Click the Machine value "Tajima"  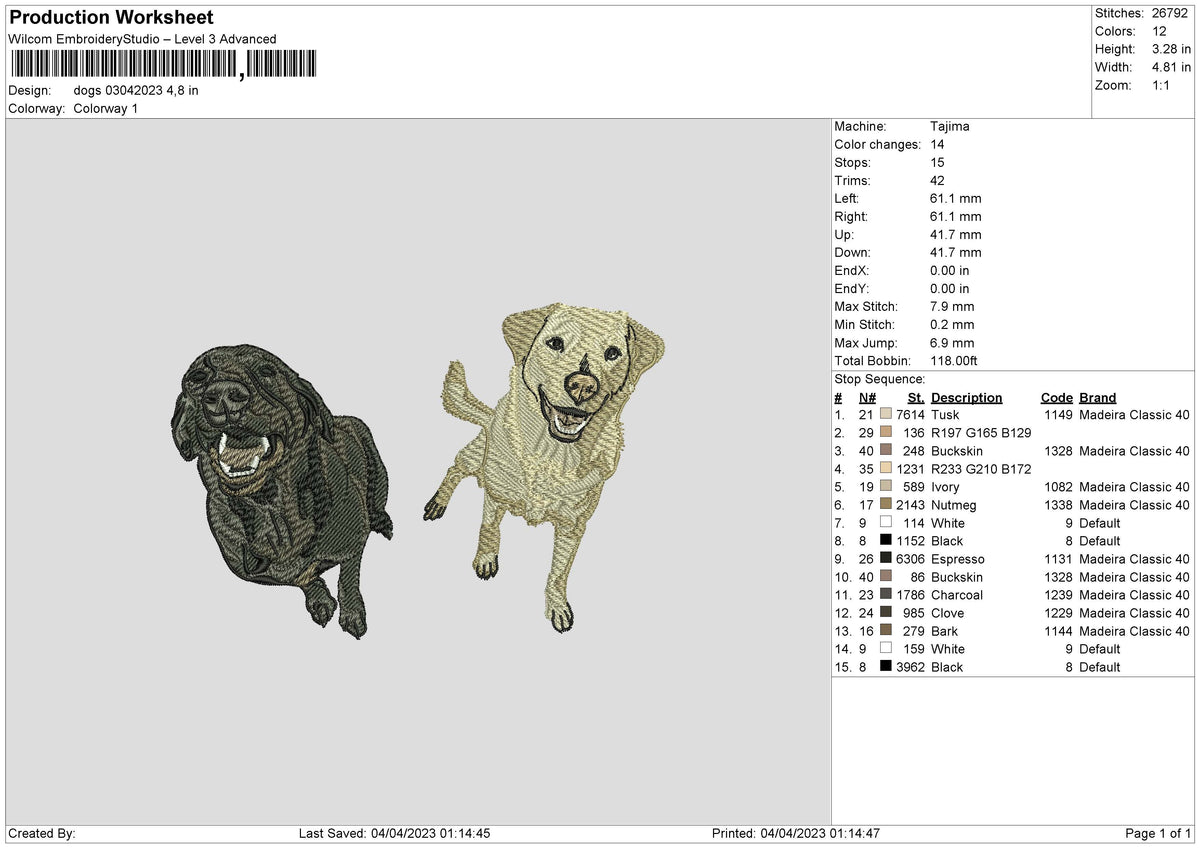(x=950, y=126)
